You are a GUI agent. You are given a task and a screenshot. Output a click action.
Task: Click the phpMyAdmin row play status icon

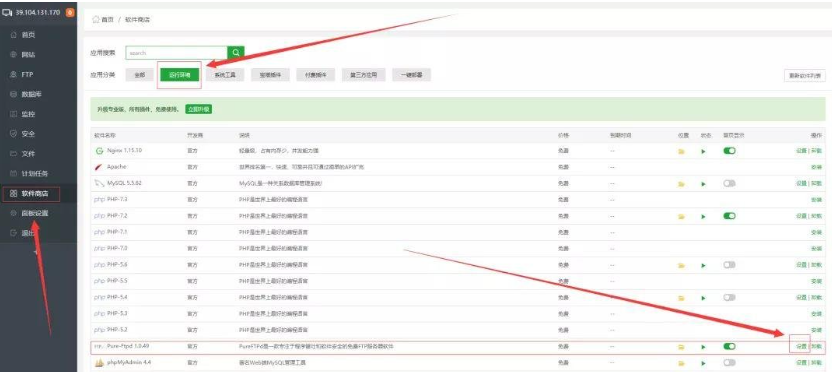click(704, 364)
